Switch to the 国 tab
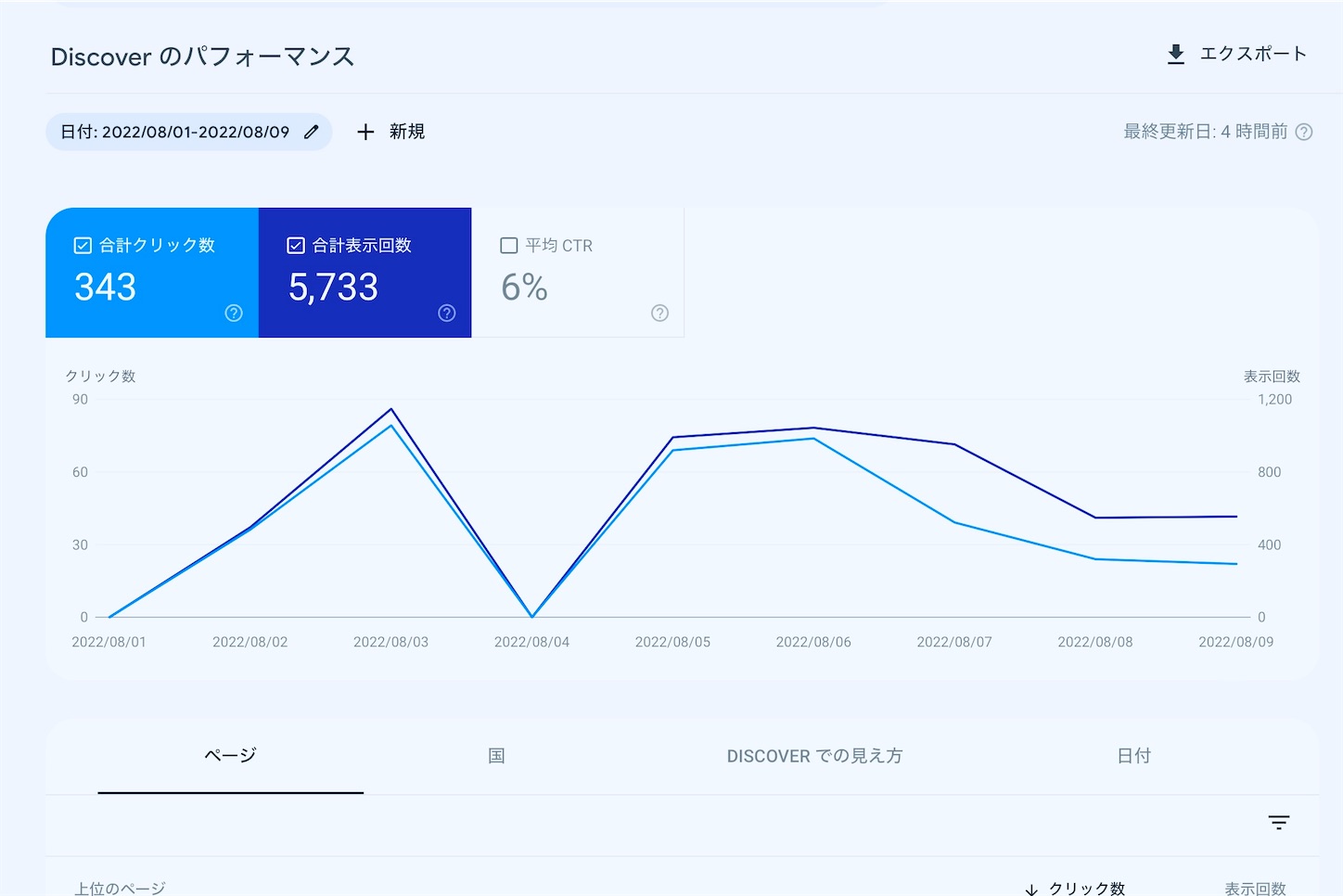The image size is (1343, 896). 496,756
